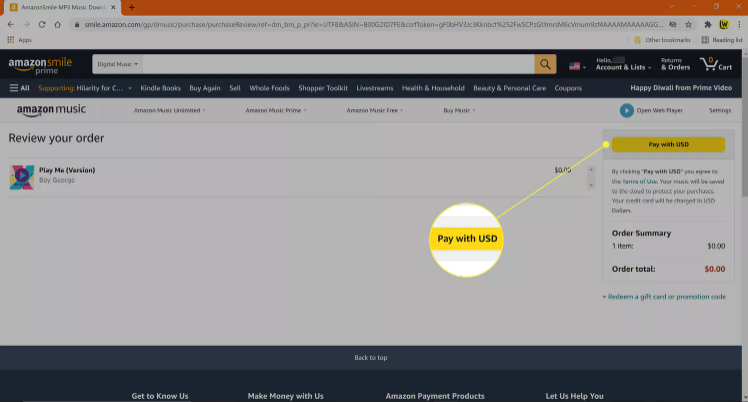Go to browser home icon
748x402 pixels.
point(57,24)
